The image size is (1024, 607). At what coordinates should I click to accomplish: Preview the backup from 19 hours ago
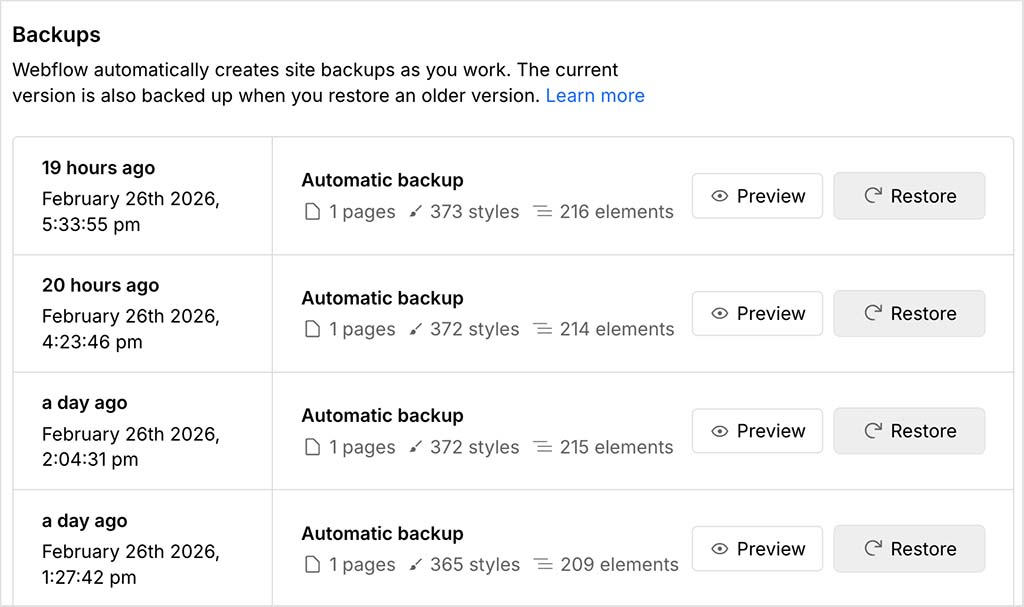pyautogui.click(x=757, y=196)
